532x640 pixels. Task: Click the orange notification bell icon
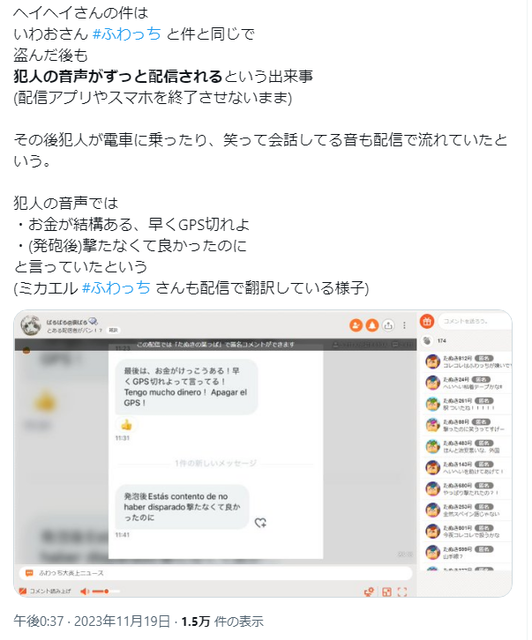tap(372, 325)
